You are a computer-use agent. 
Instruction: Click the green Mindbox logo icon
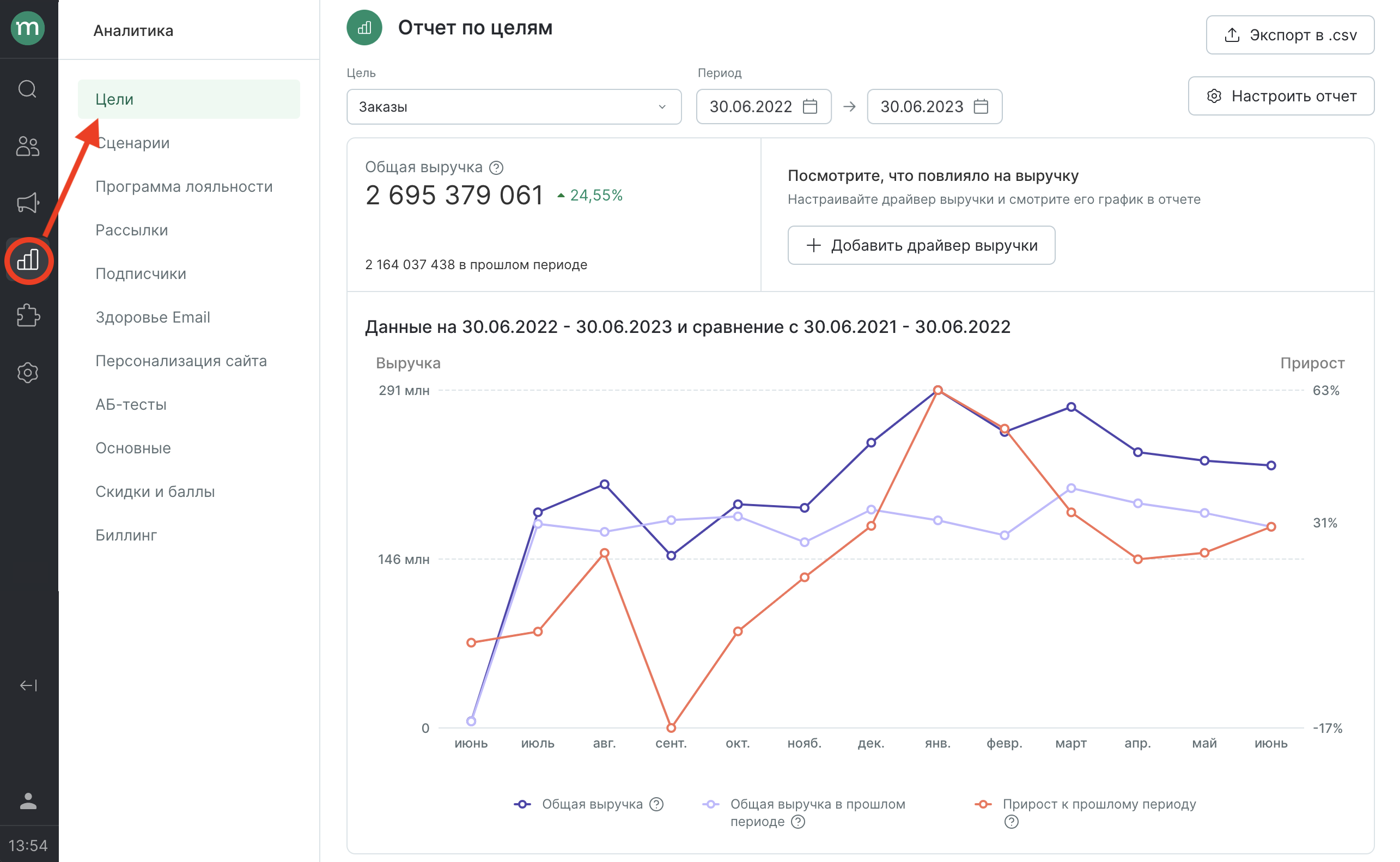(27, 28)
